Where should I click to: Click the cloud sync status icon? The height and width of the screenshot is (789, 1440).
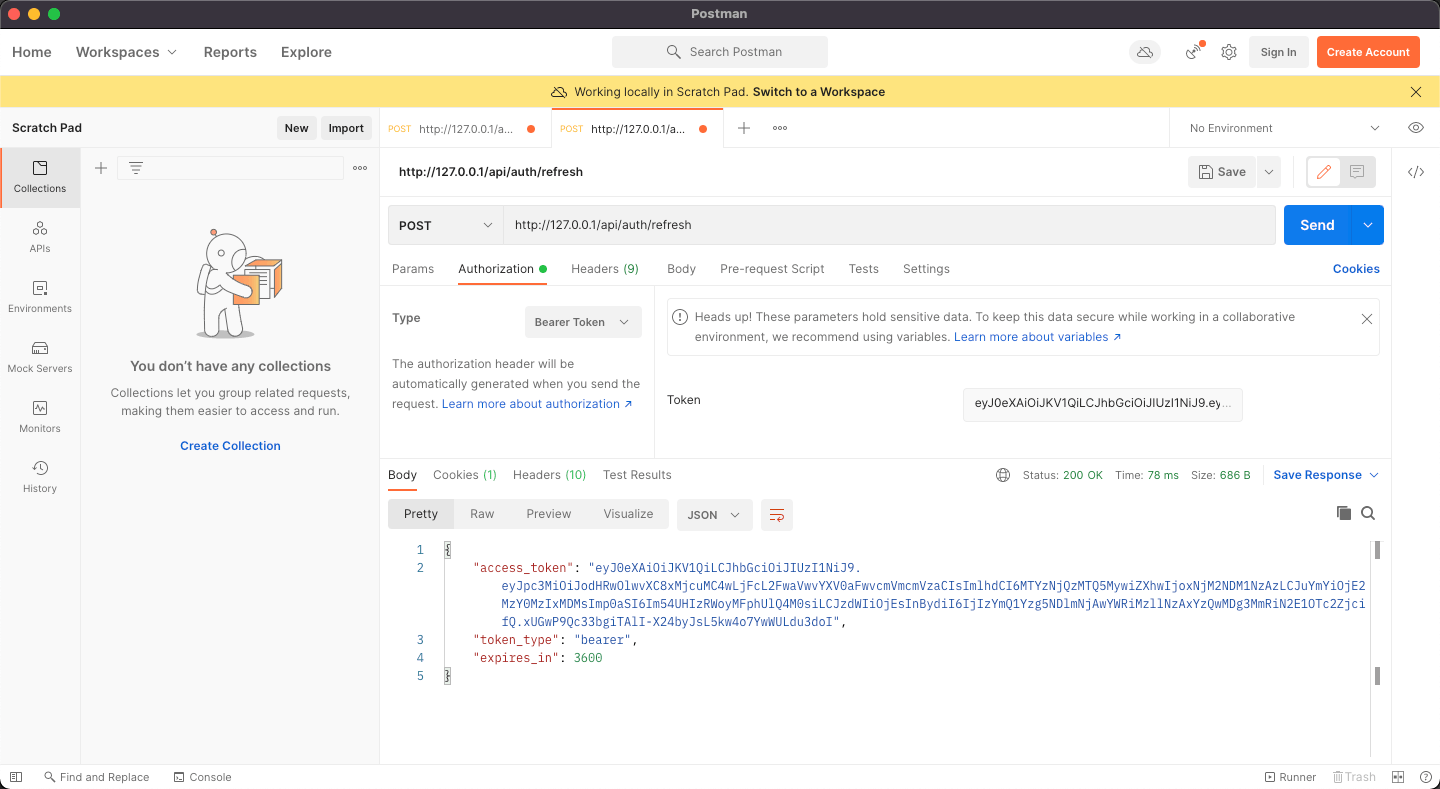point(1145,52)
